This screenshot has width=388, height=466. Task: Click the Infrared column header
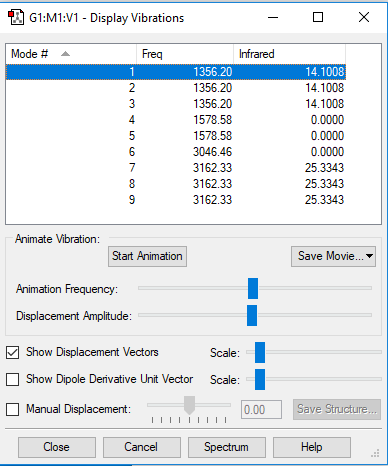click(x=289, y=54)
